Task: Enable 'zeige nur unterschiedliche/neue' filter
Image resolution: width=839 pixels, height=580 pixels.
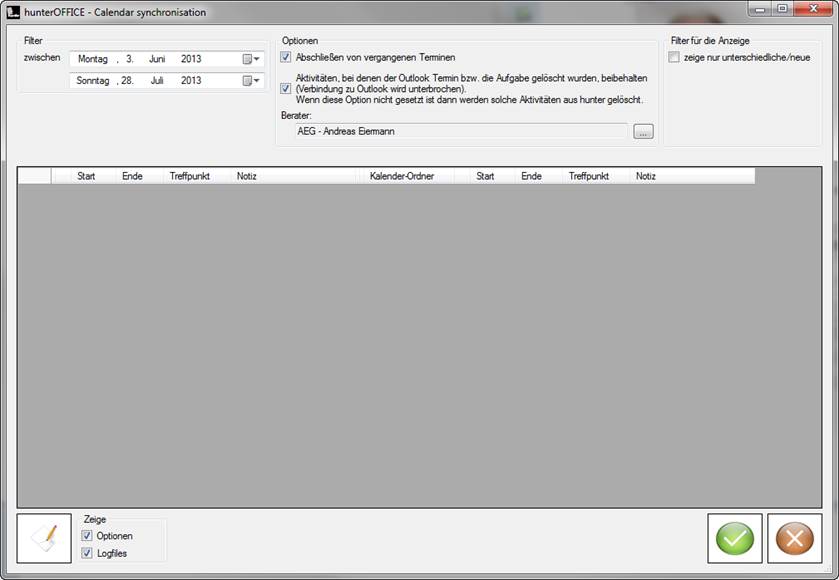Action: (674, 58)
